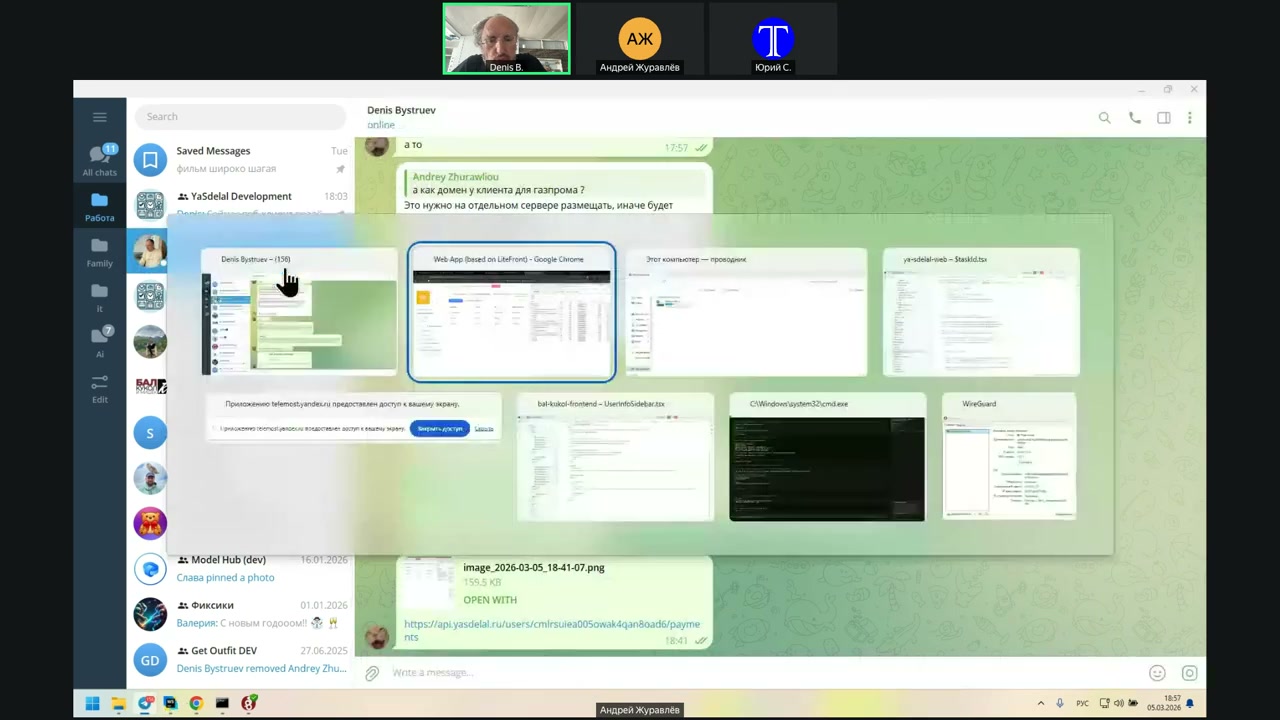Open the Telegram hamburger main menu
The height and width of the screenshot is (720, 1280).
click(x=99, y=117)
